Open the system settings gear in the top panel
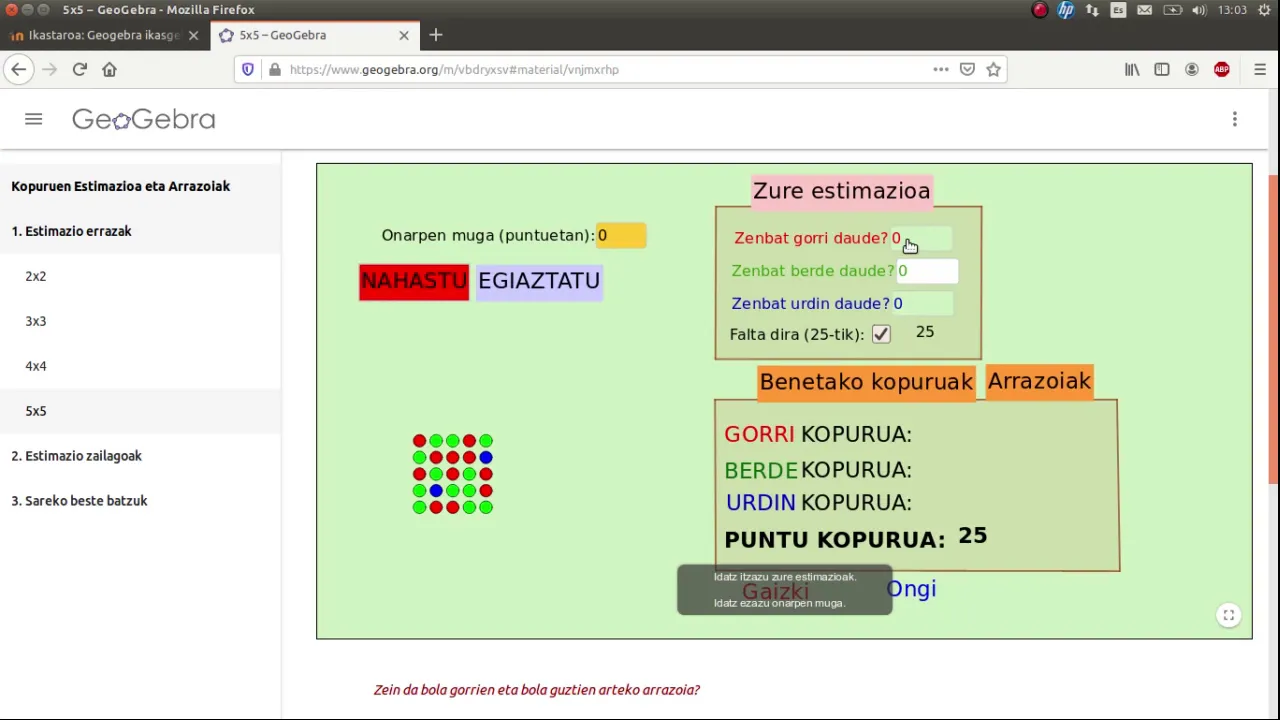 pos(1264,10)
